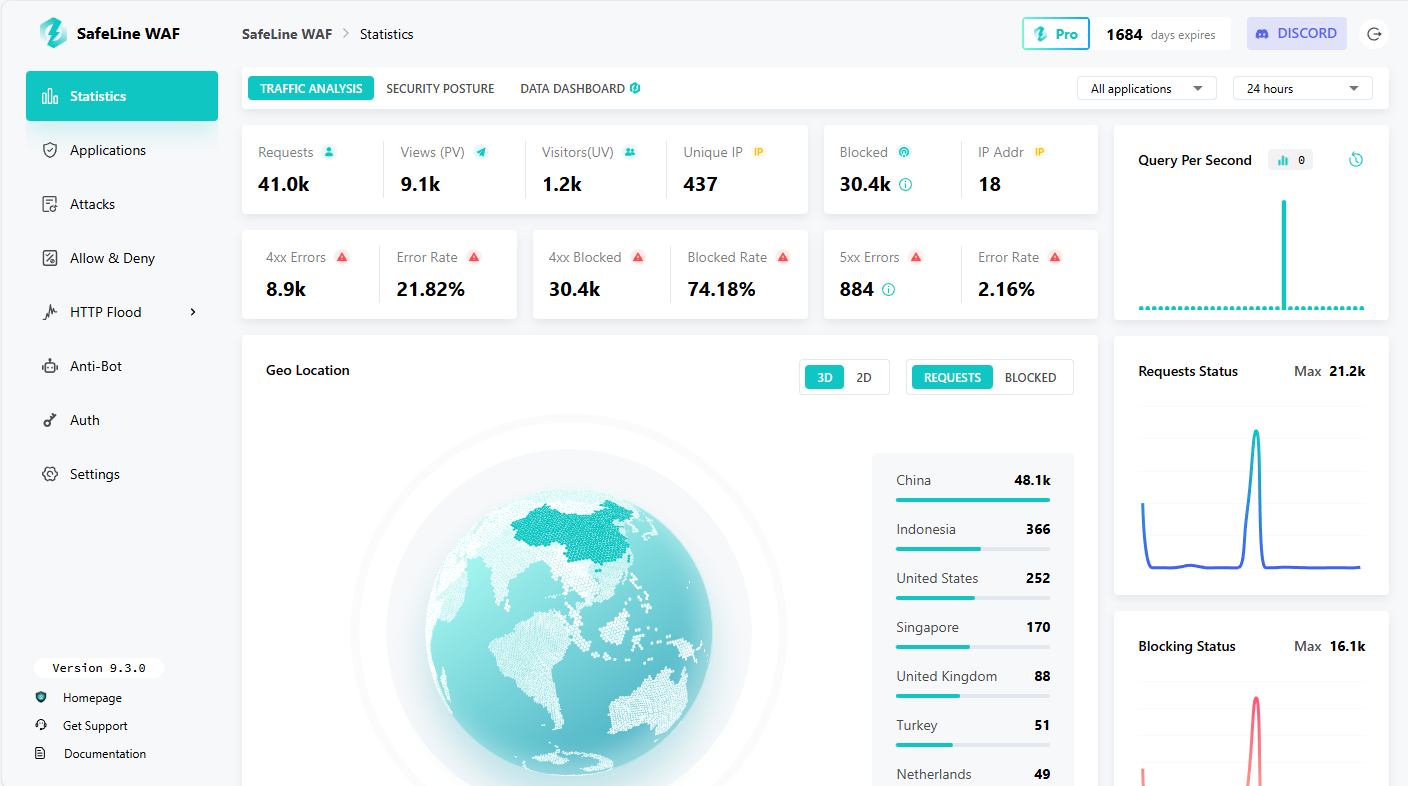The width and height of the screenshot is (1408, 786).
Task: Switch Geo Location to 3D view
Action: click(825, 377)
